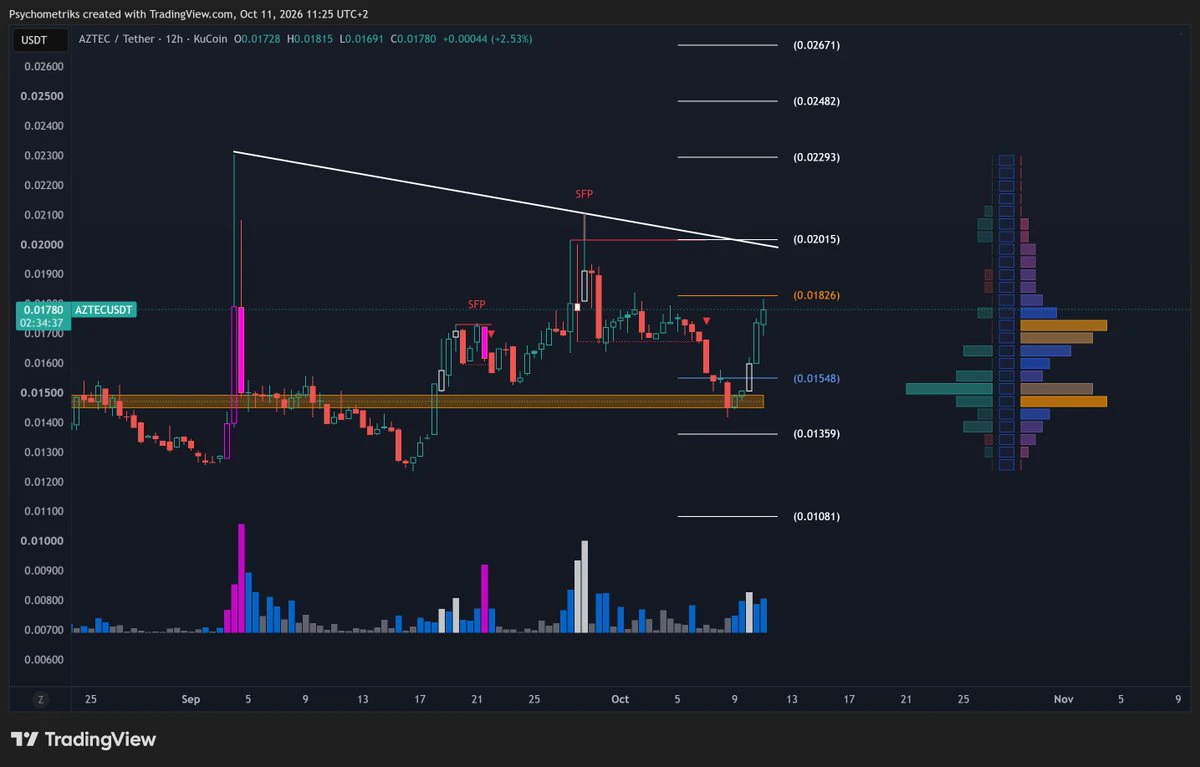Click the KuCoin exchange name in the legend
The height and width of the screenshot is (767, 1200).
pyautogui.click(x=210, y=39)
